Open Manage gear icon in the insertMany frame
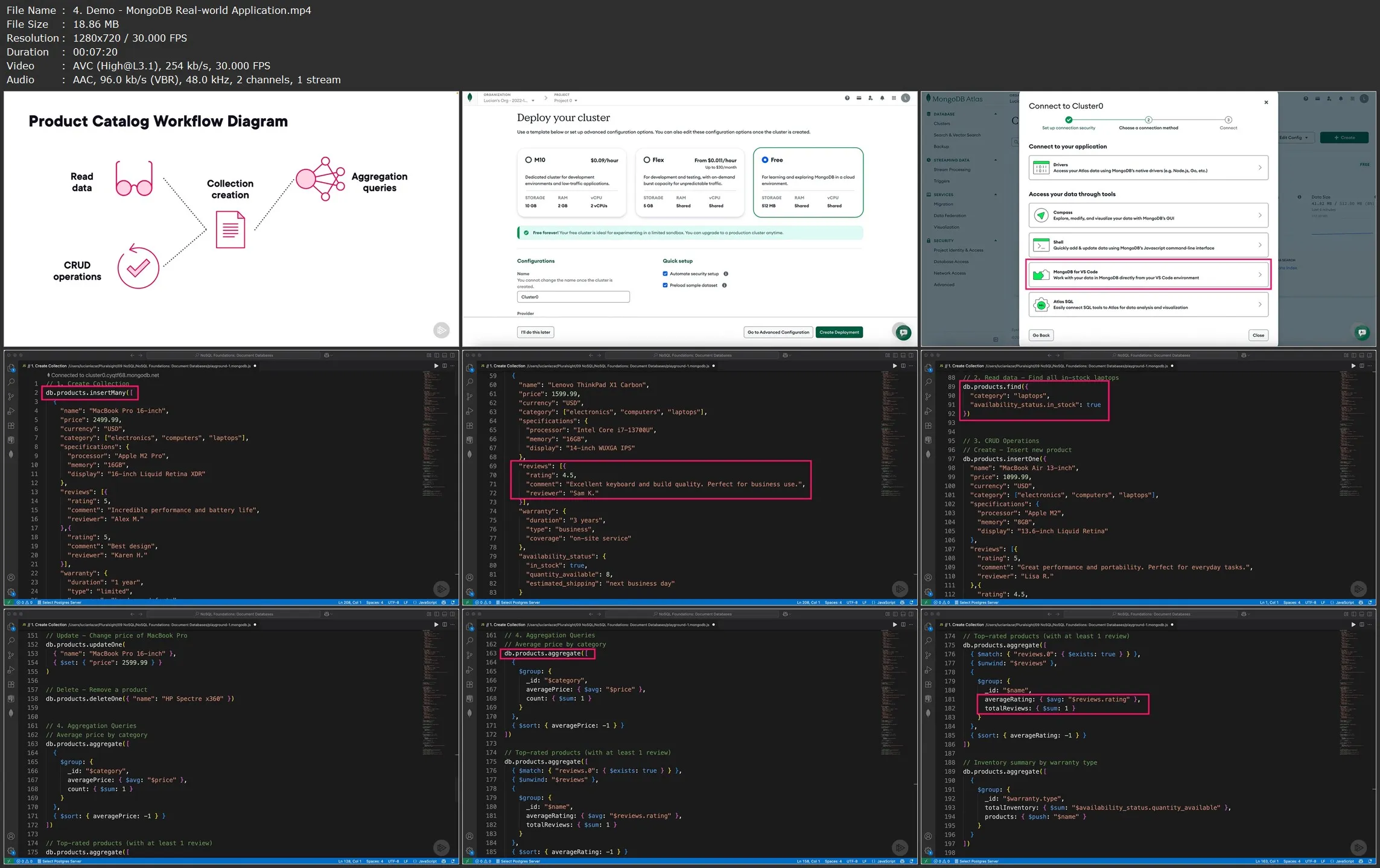The width and height of the screenshot is (1380, 868). (11, 592)
